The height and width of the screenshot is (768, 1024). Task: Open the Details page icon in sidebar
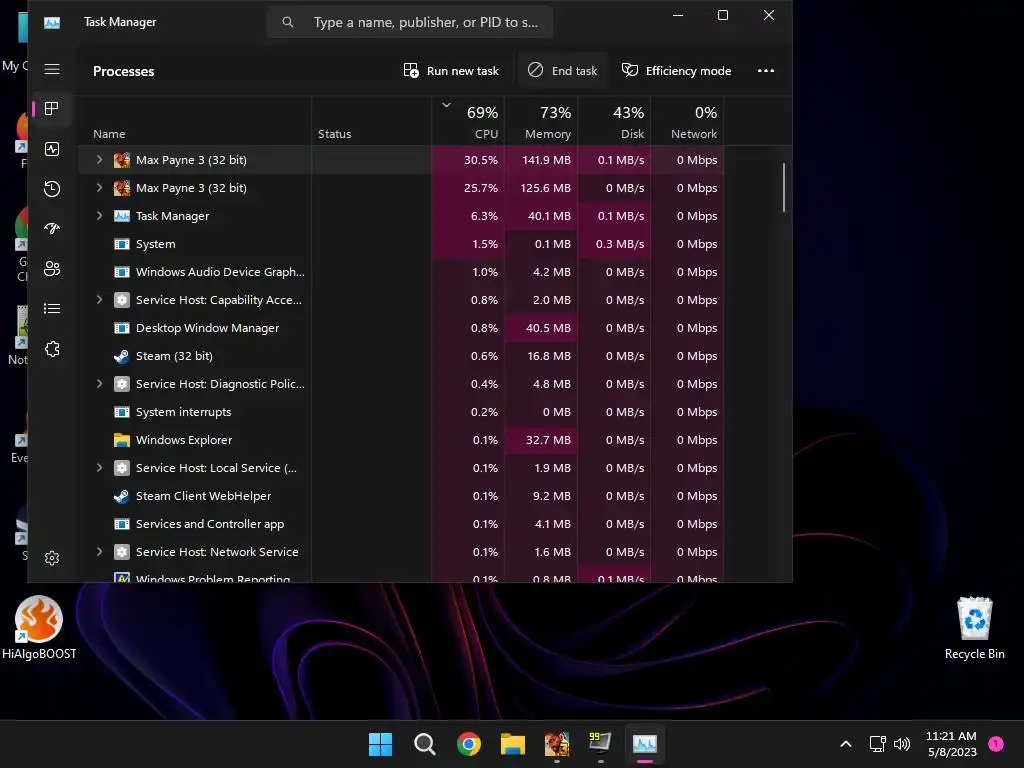52,308
